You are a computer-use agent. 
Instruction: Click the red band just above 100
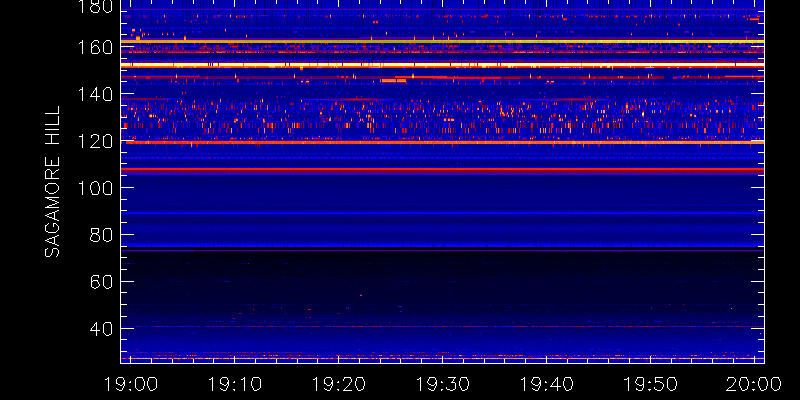(442, 170)
